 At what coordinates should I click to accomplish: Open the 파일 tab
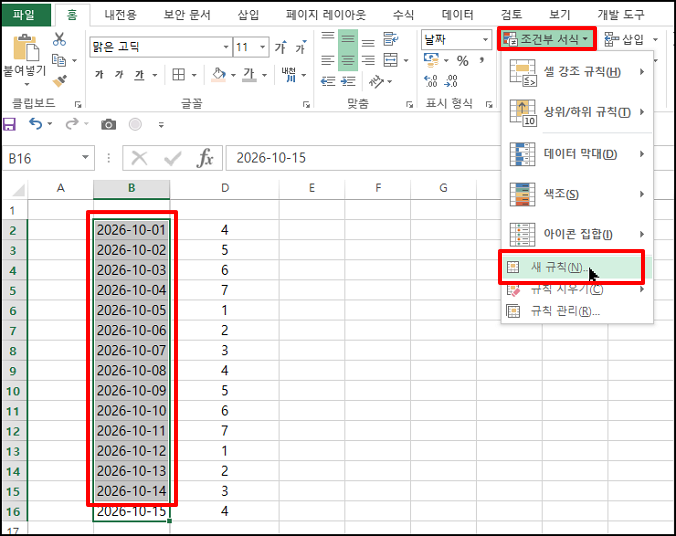24,15
